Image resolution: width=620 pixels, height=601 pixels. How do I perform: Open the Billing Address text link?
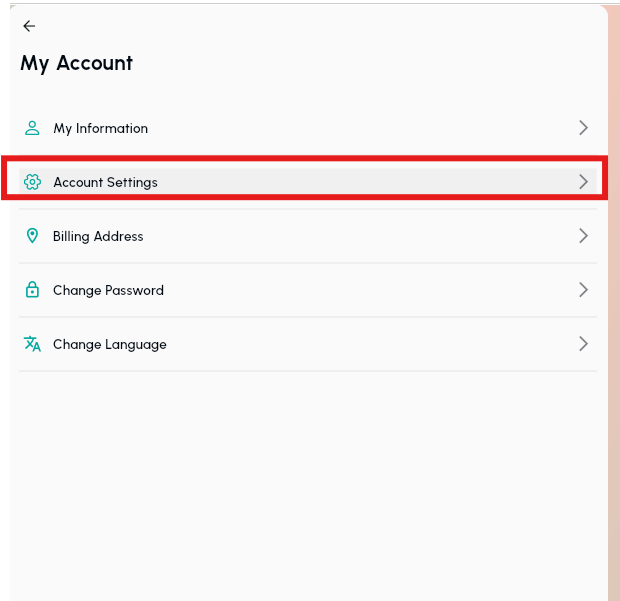pos(98,236)
